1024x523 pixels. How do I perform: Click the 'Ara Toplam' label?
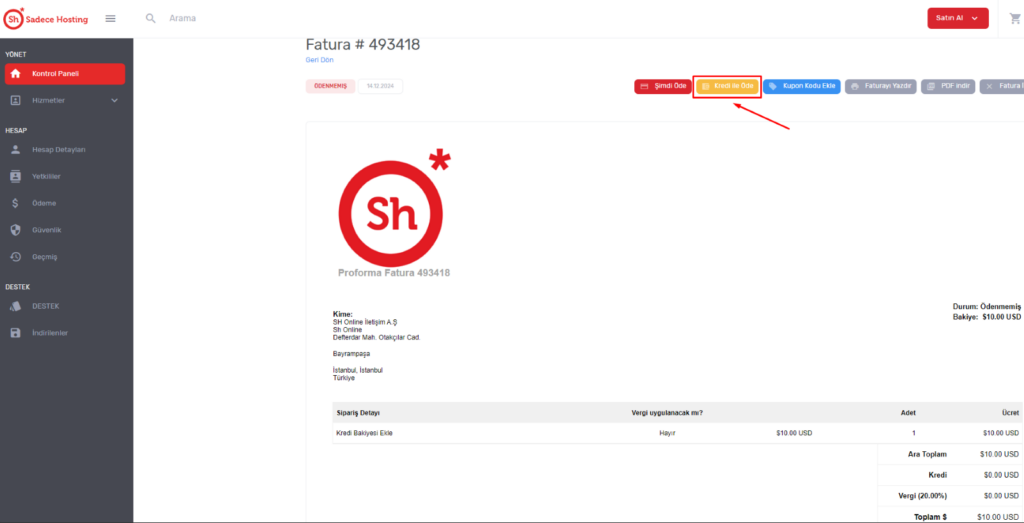(927, 454)
